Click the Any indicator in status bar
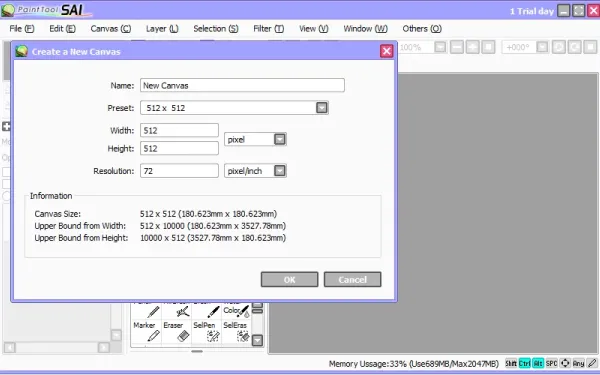The width and height of the screenshot is (600, 375). point(578,363)
